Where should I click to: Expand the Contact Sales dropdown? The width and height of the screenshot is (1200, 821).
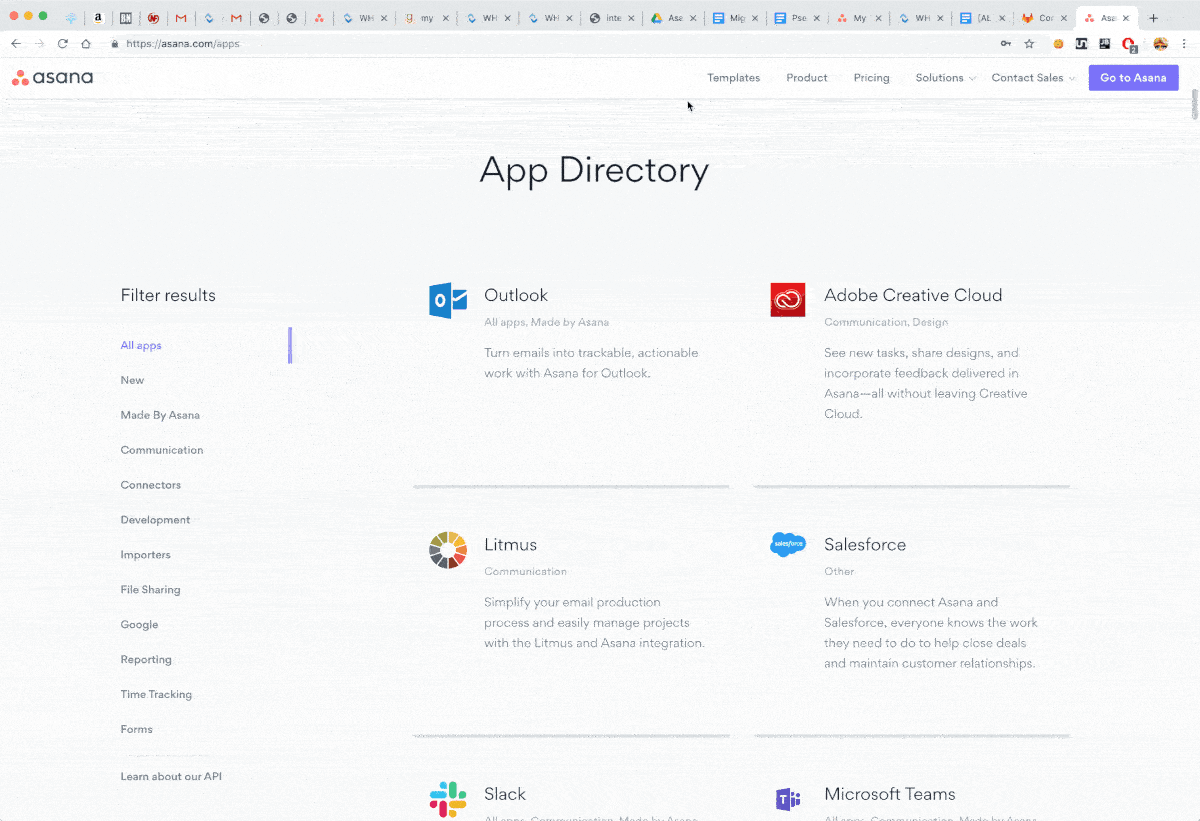click(x=1033, y=78)
